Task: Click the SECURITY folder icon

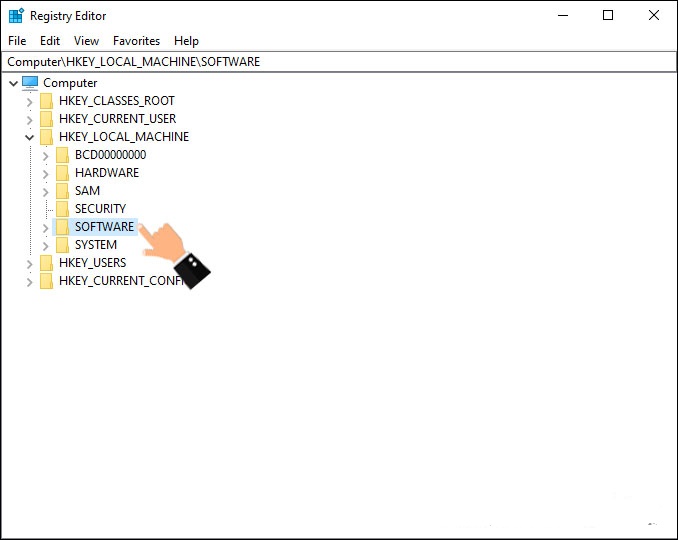Action: 62,209
